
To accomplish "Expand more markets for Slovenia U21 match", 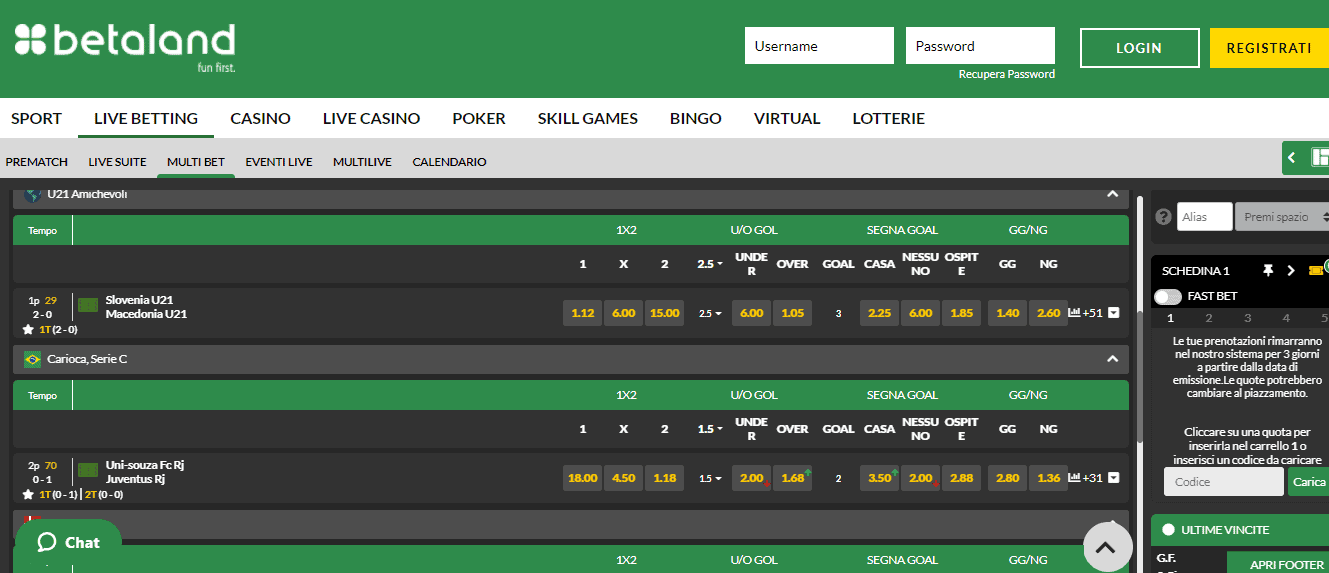I will 1113,313.
